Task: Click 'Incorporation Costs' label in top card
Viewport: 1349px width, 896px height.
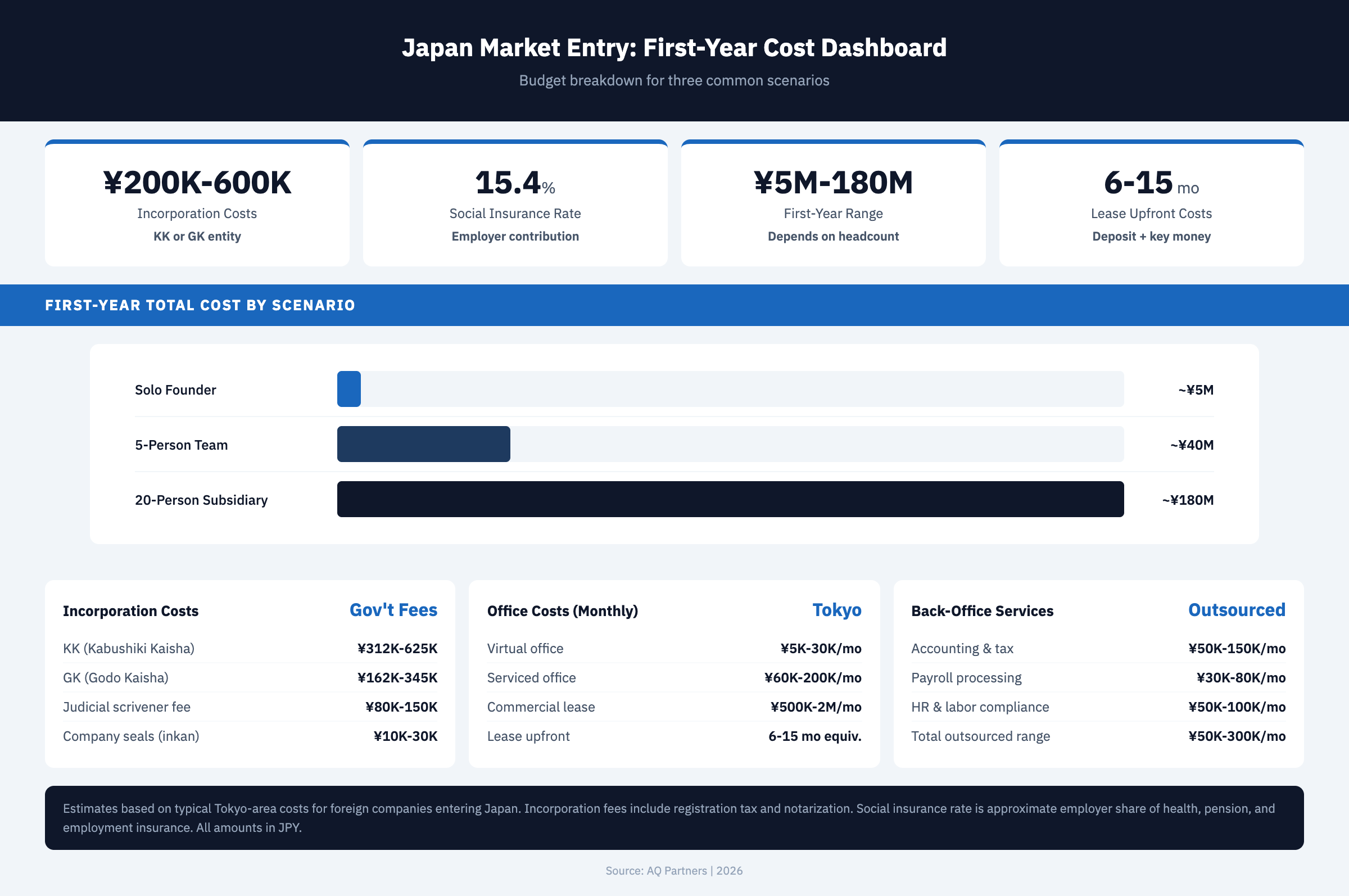Action: pos(197,213)
